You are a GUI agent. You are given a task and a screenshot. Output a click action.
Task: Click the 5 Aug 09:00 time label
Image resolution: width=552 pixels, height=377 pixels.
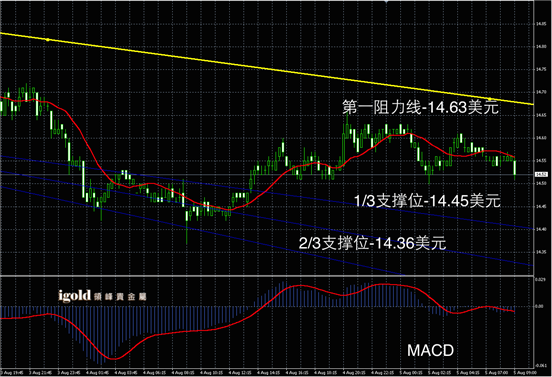(x=525, y=372)
